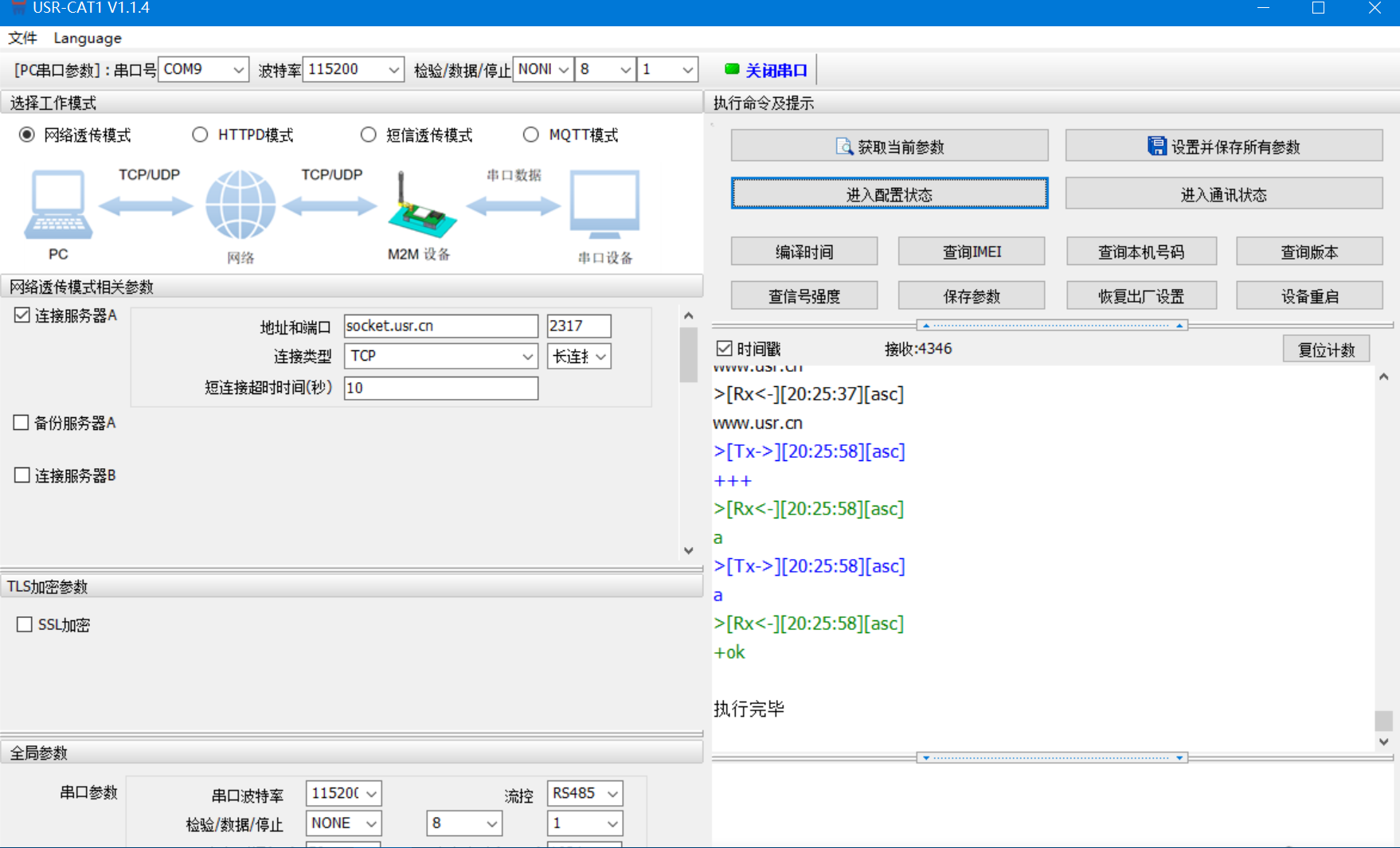Click the socket.usr.cn address input field

tap(440, 326)
